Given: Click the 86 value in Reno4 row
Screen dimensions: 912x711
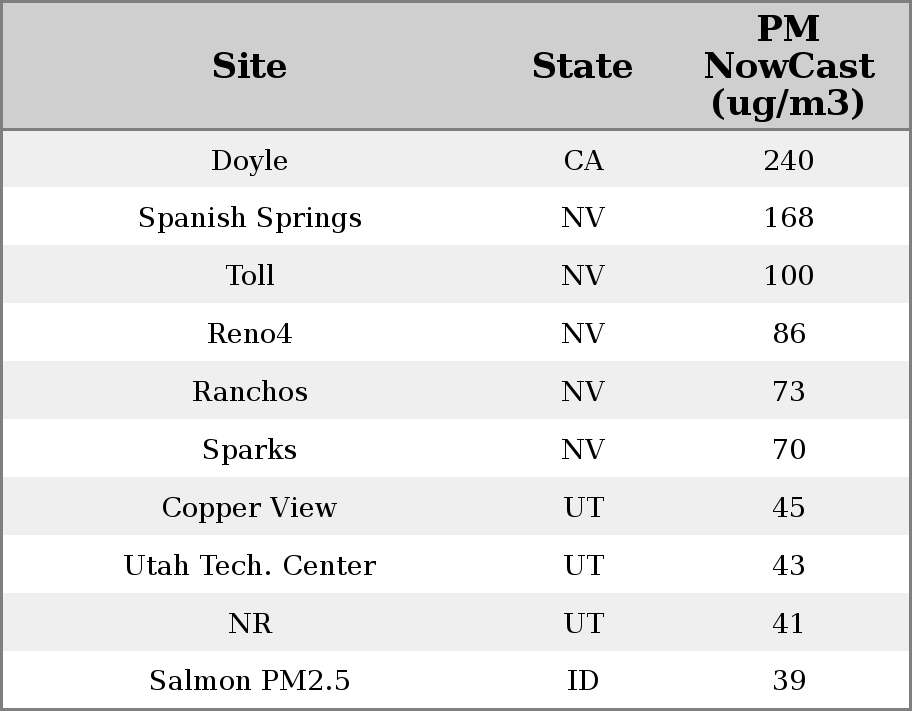Looking at the screenshot, I should tap(788, 334).
